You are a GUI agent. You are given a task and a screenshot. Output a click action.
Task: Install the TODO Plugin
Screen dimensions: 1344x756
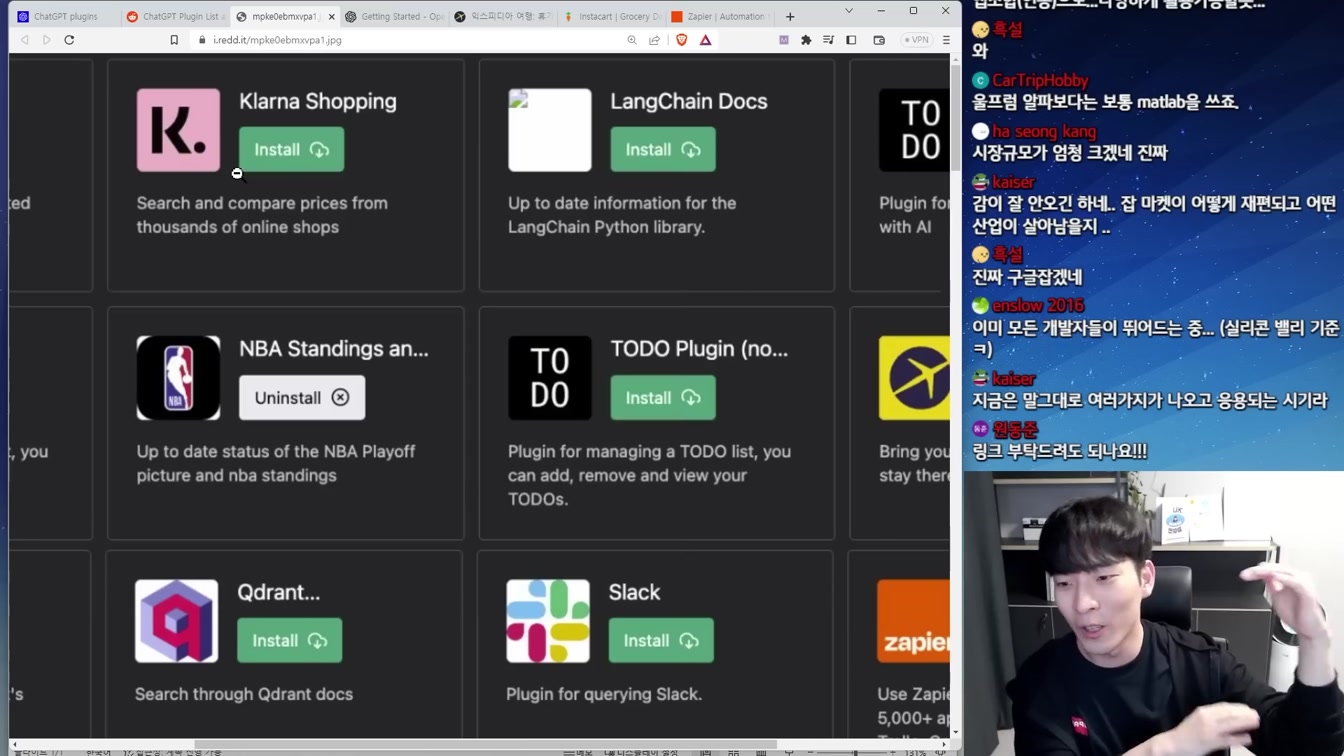(x=663, y=397)
